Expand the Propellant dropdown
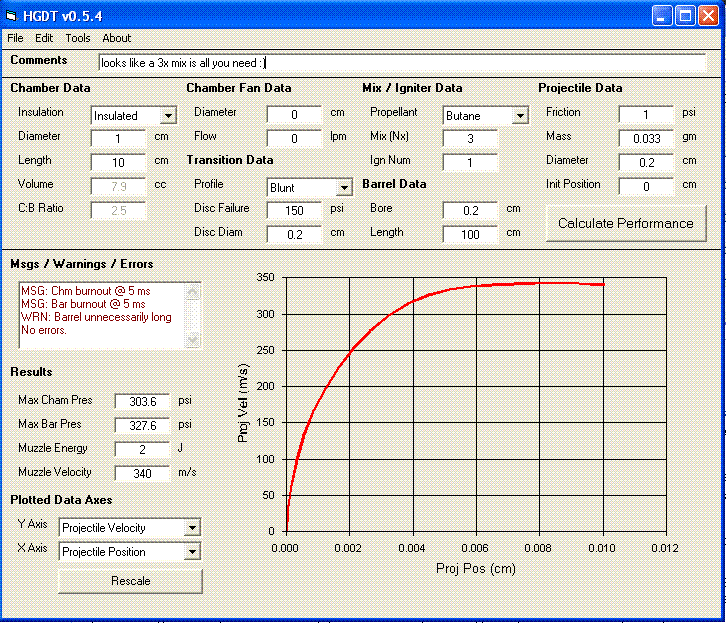Viewport: 726px width, 623px height. coord(519,116)
